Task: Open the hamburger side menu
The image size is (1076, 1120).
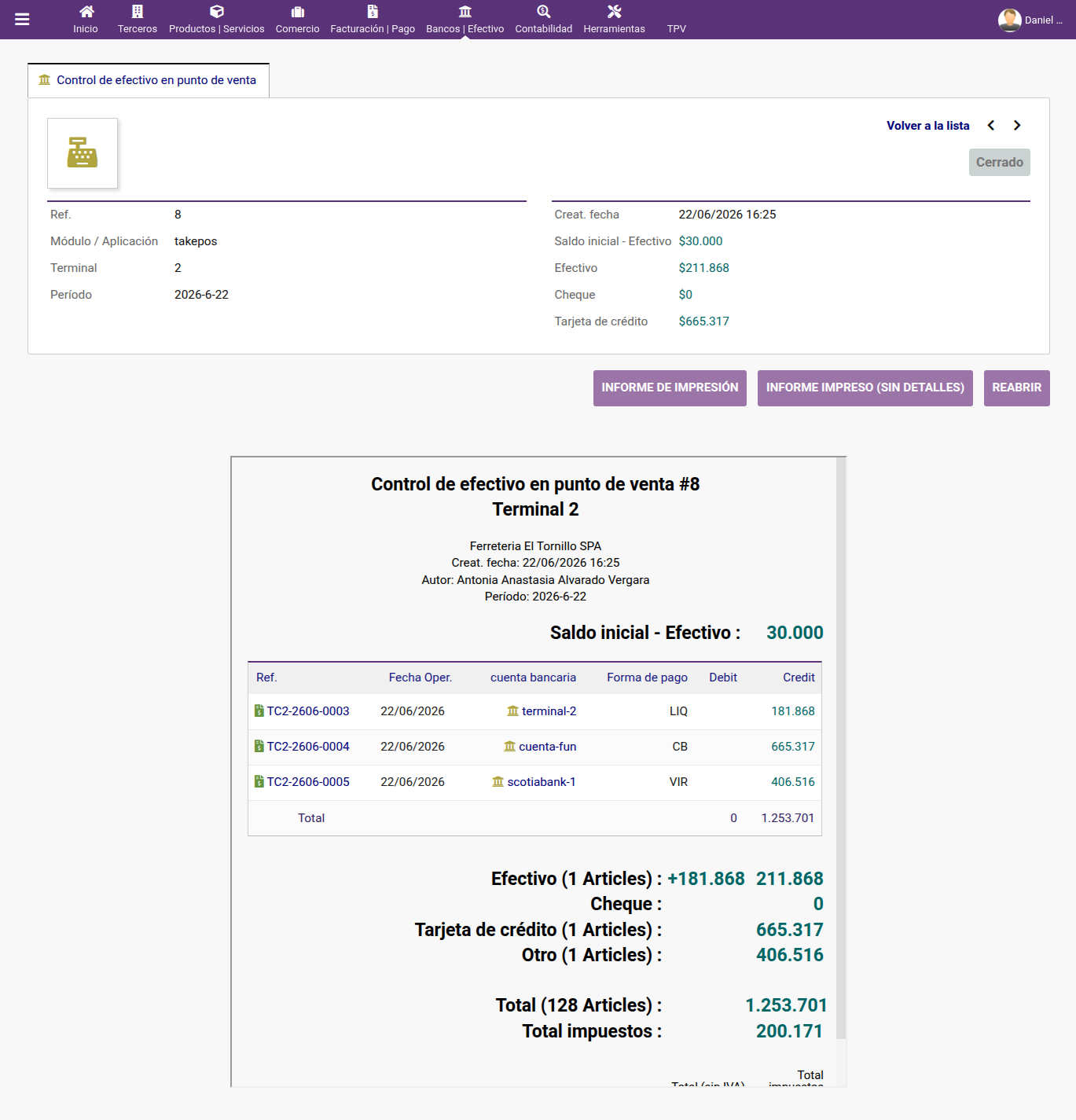Action: 22,20
